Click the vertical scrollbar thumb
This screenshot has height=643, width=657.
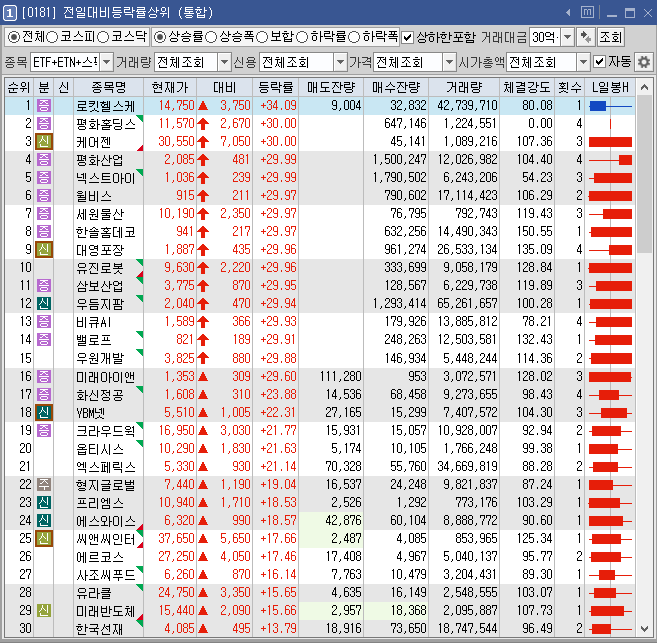pyautogui.click(x=644, y=175)
